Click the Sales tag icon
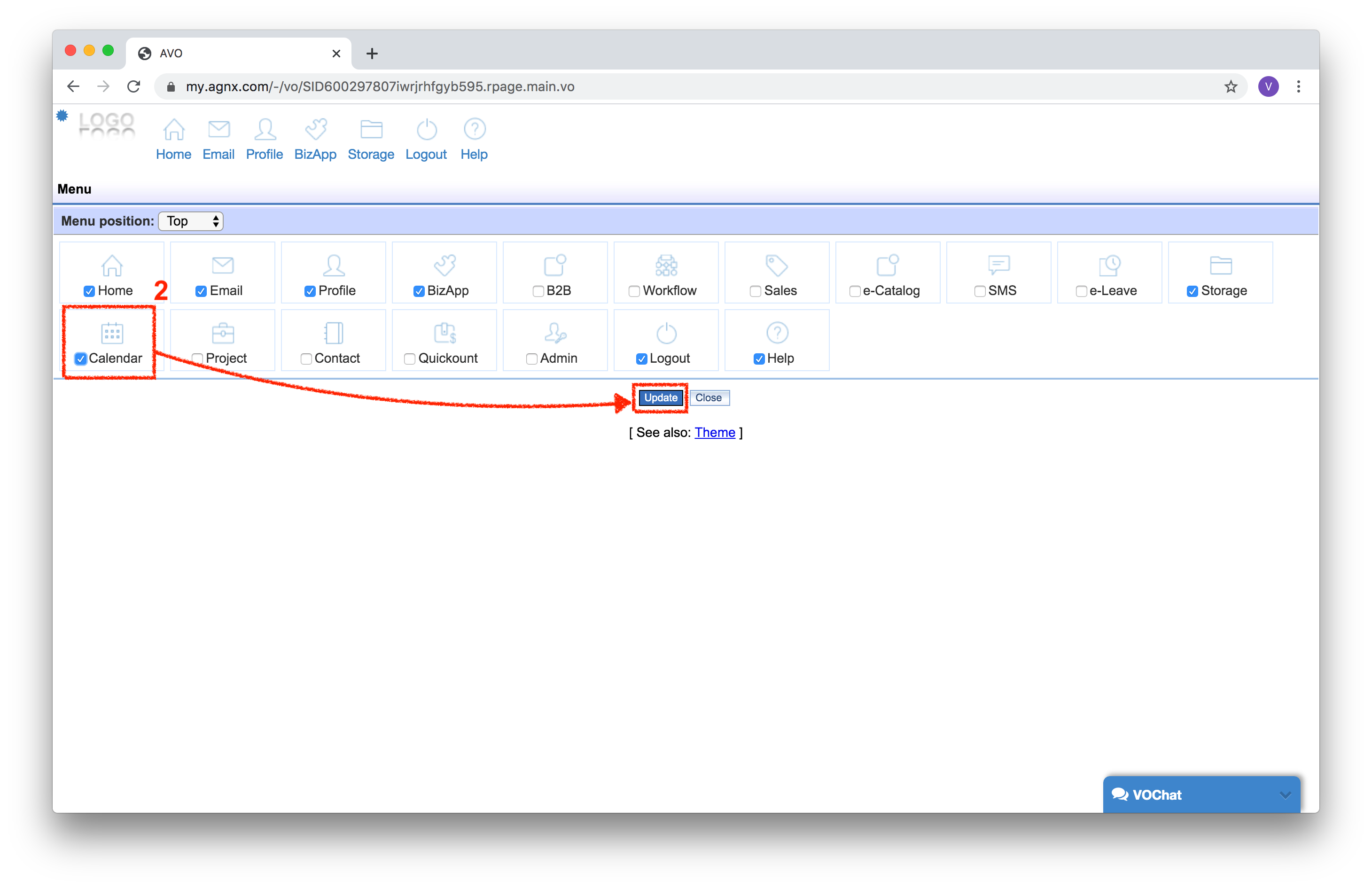This screenshot has height=888, width=1372. coord(777,265)
